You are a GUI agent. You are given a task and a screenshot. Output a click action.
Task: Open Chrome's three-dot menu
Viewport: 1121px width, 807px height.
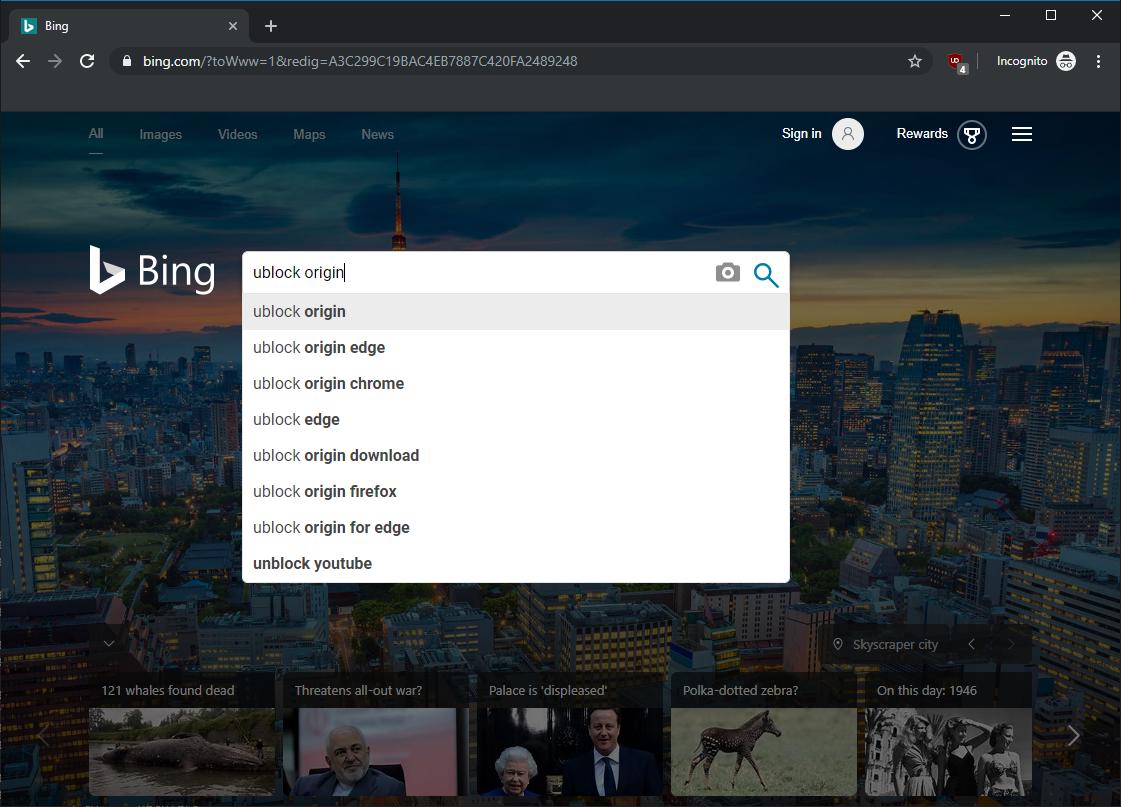tap(1098, 61)
